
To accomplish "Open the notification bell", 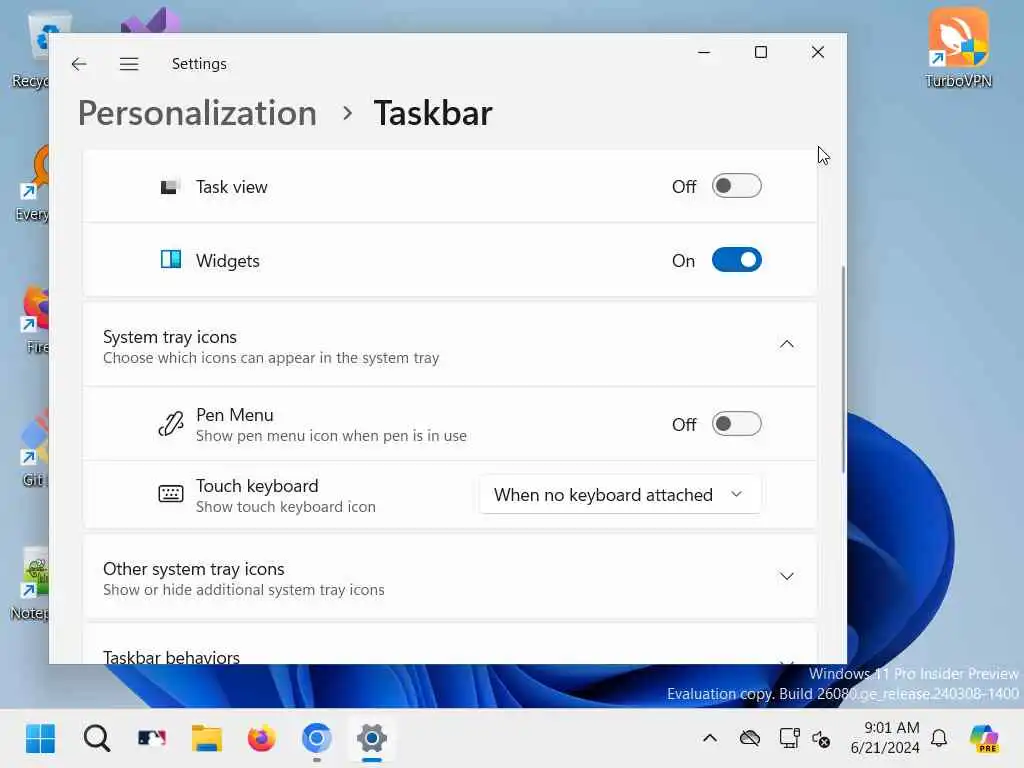I will [939, 739].
